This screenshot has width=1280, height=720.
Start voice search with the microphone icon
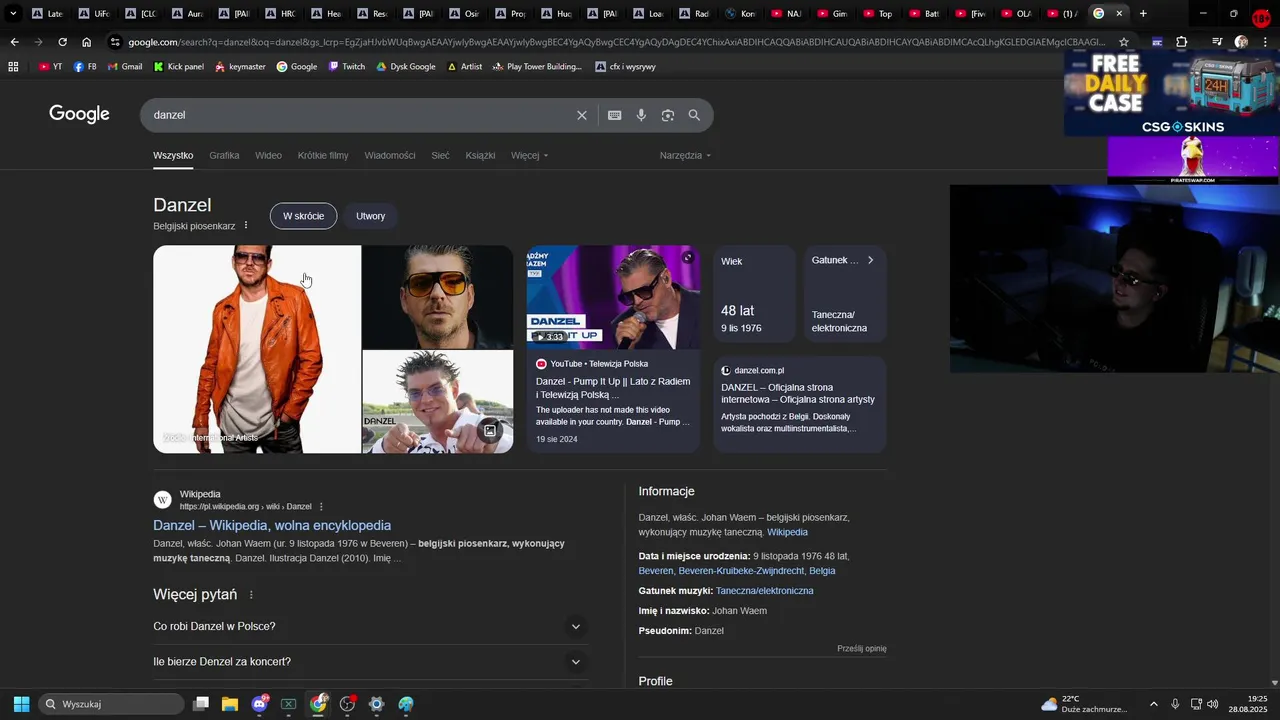pyautogui.click(x=641, y=115)
